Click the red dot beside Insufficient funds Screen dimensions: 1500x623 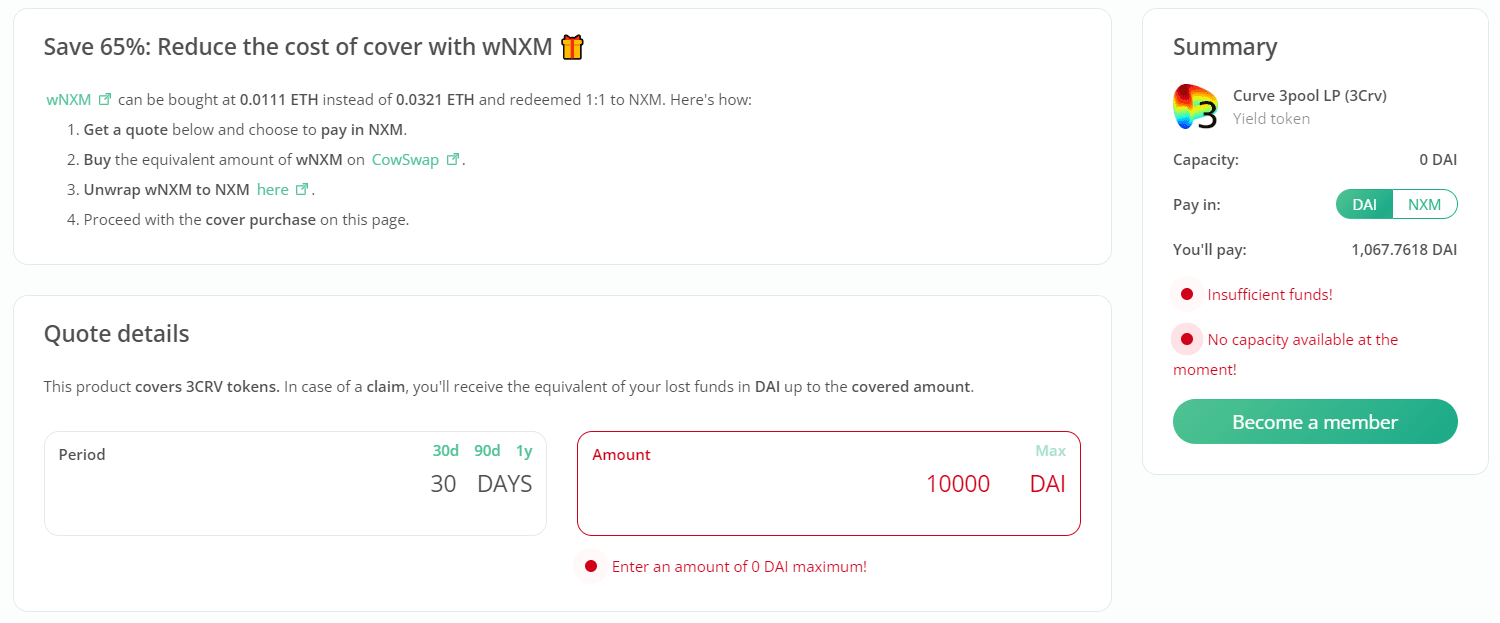[1187, 294]
